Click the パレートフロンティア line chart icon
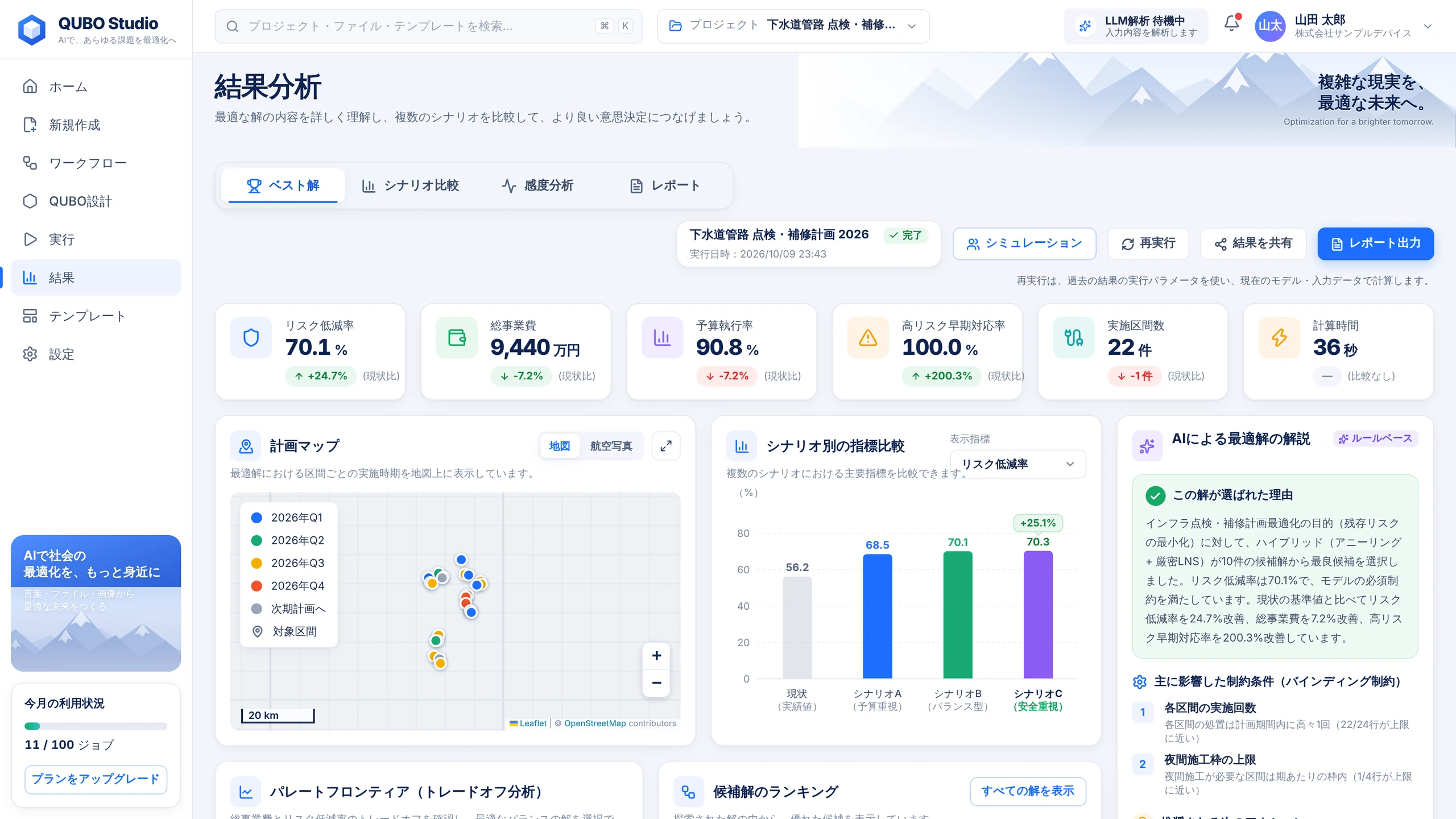 point(246,792)
